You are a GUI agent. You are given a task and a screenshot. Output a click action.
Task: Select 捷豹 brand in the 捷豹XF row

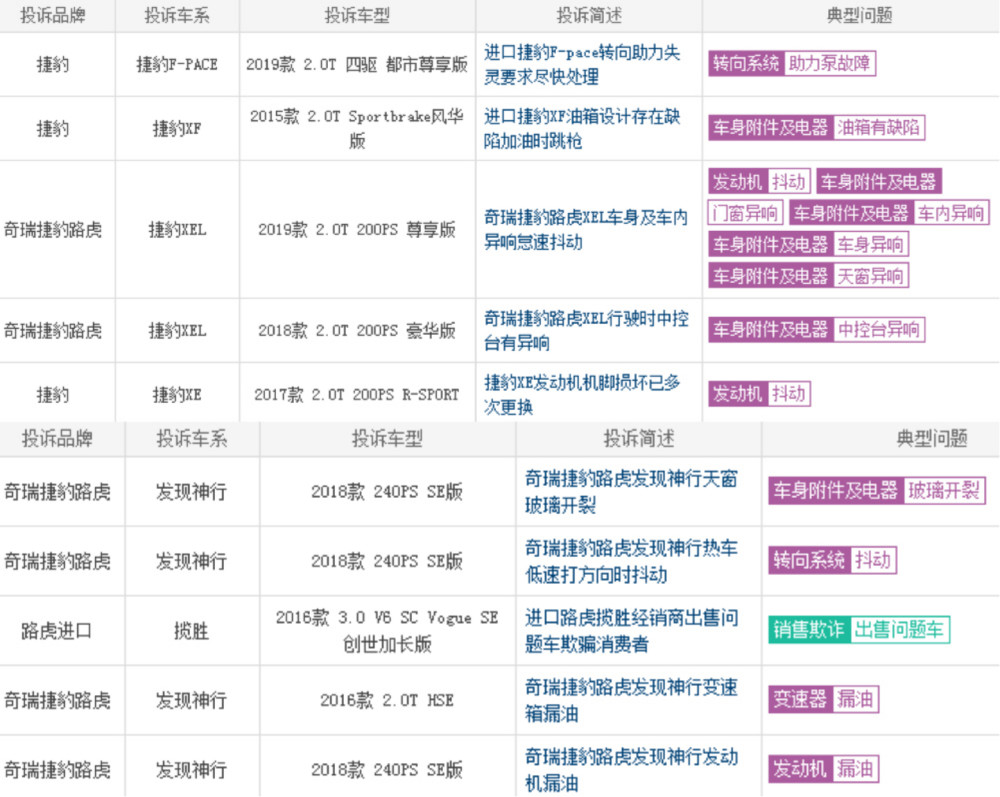coord(53,129)
